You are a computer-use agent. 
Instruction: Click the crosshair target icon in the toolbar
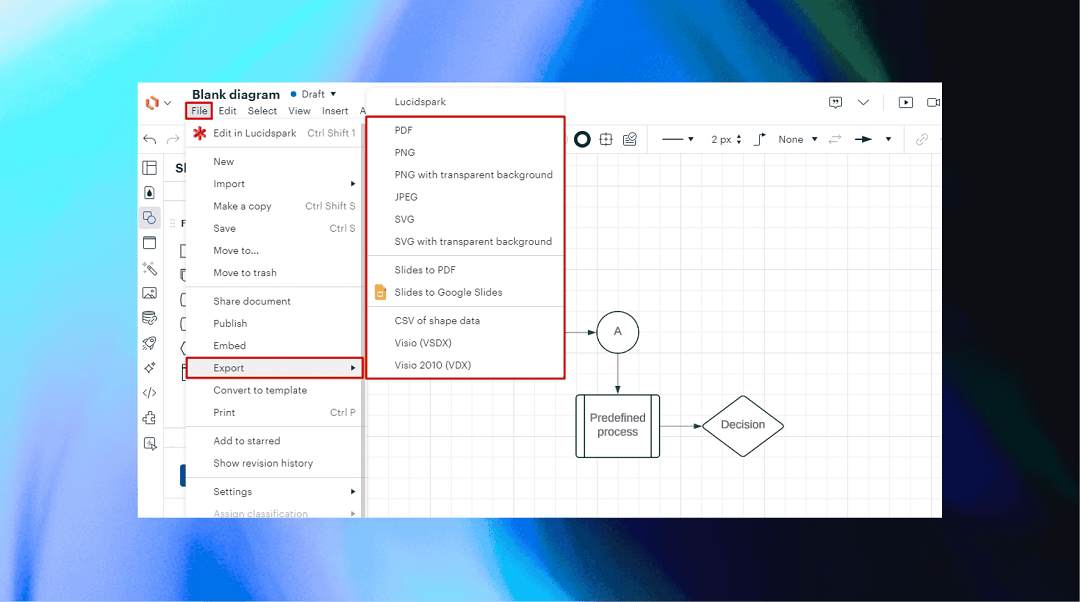tap(606, 140)
